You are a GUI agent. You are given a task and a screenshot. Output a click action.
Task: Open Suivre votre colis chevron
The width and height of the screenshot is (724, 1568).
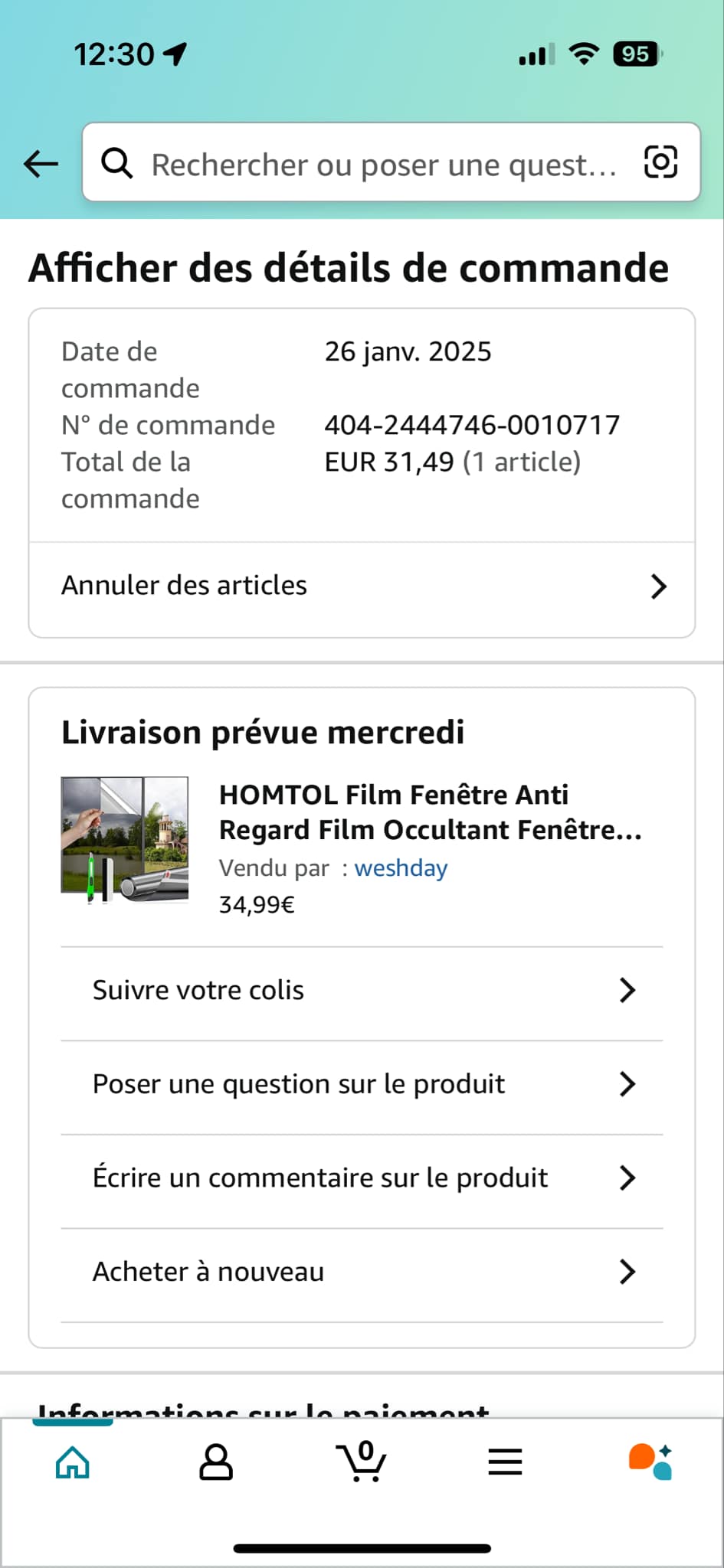pos(627,991)
